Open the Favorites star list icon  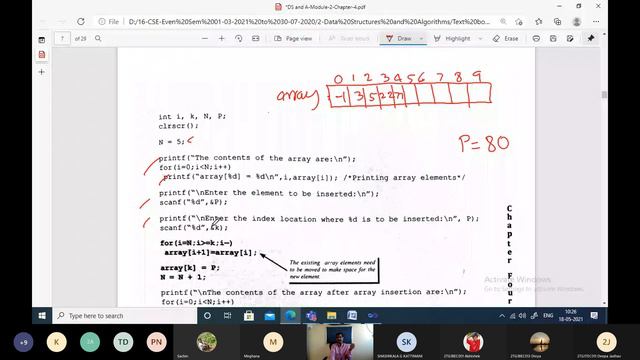[539, 22]
